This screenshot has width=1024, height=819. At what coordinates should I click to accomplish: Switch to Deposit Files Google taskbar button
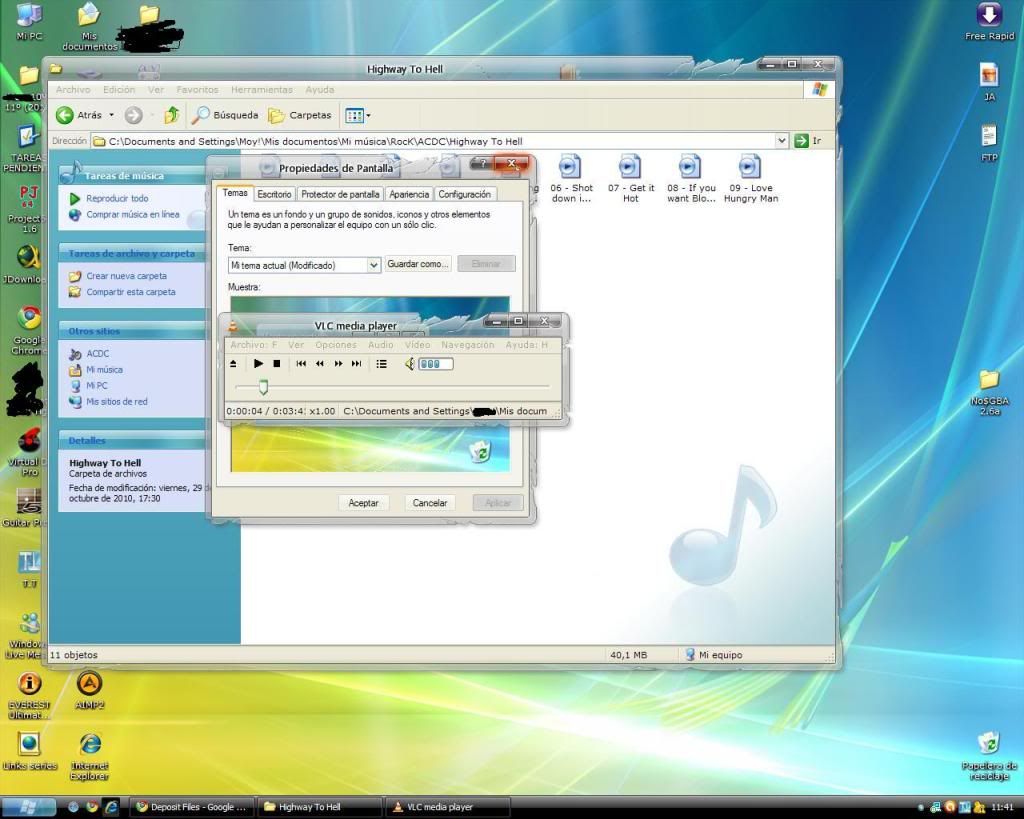click(191, 807)
